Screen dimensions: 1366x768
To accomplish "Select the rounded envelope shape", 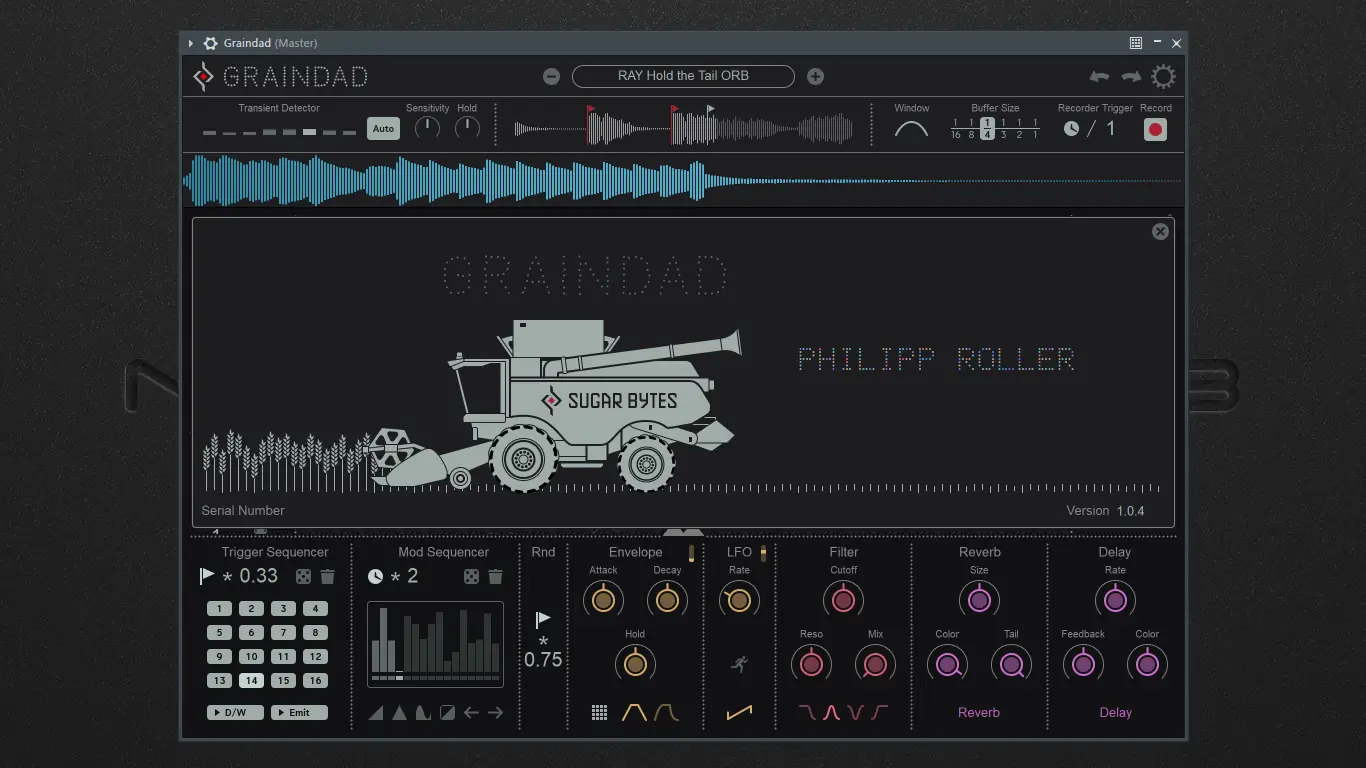I will click(x=666, y=713).
